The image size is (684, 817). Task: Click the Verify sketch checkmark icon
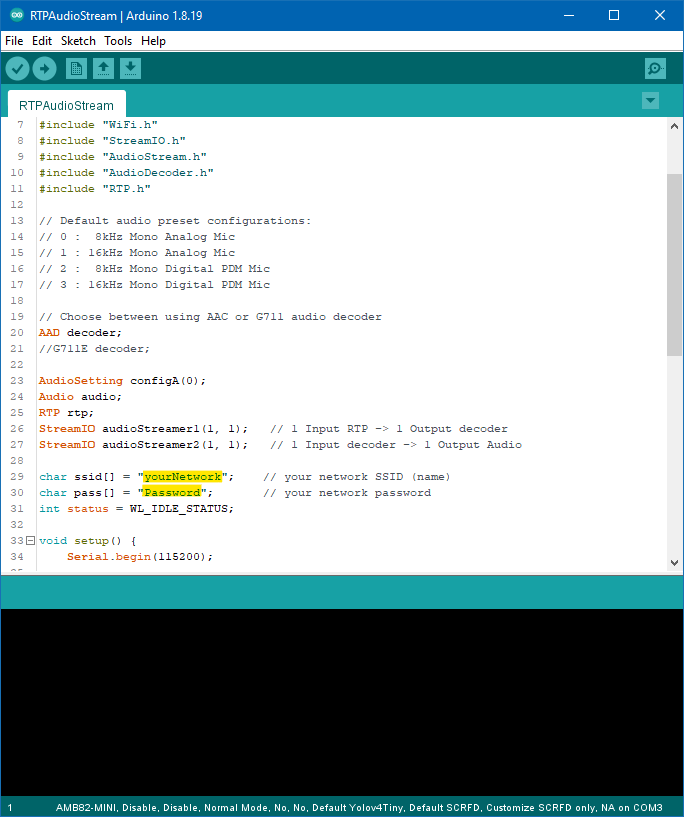(18, 68)
